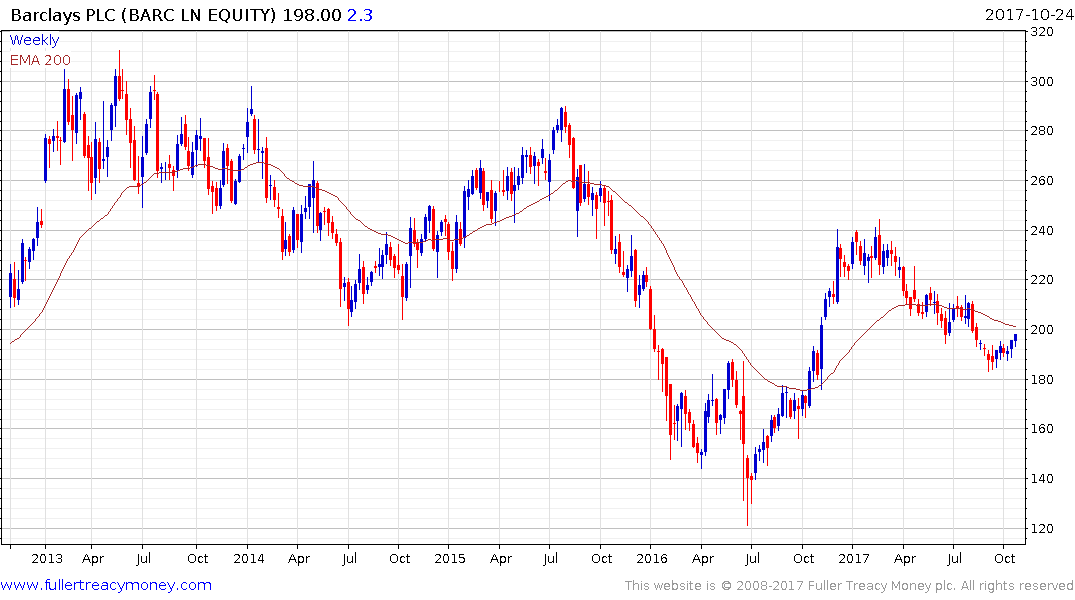
Task: Click the copyright notice text
Action: coord(849,586)
